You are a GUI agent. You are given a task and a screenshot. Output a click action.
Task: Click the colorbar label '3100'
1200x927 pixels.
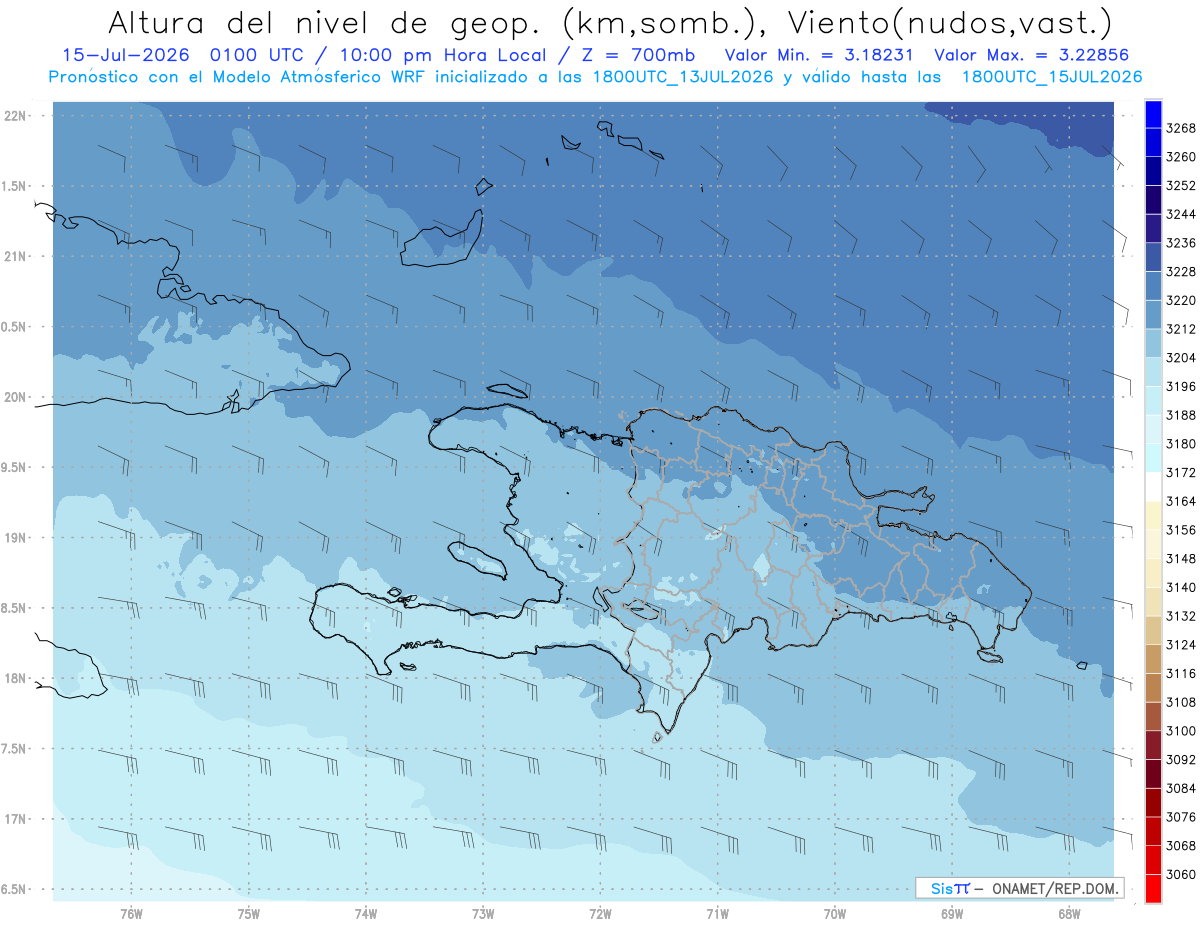click(x=1180, y=731)
